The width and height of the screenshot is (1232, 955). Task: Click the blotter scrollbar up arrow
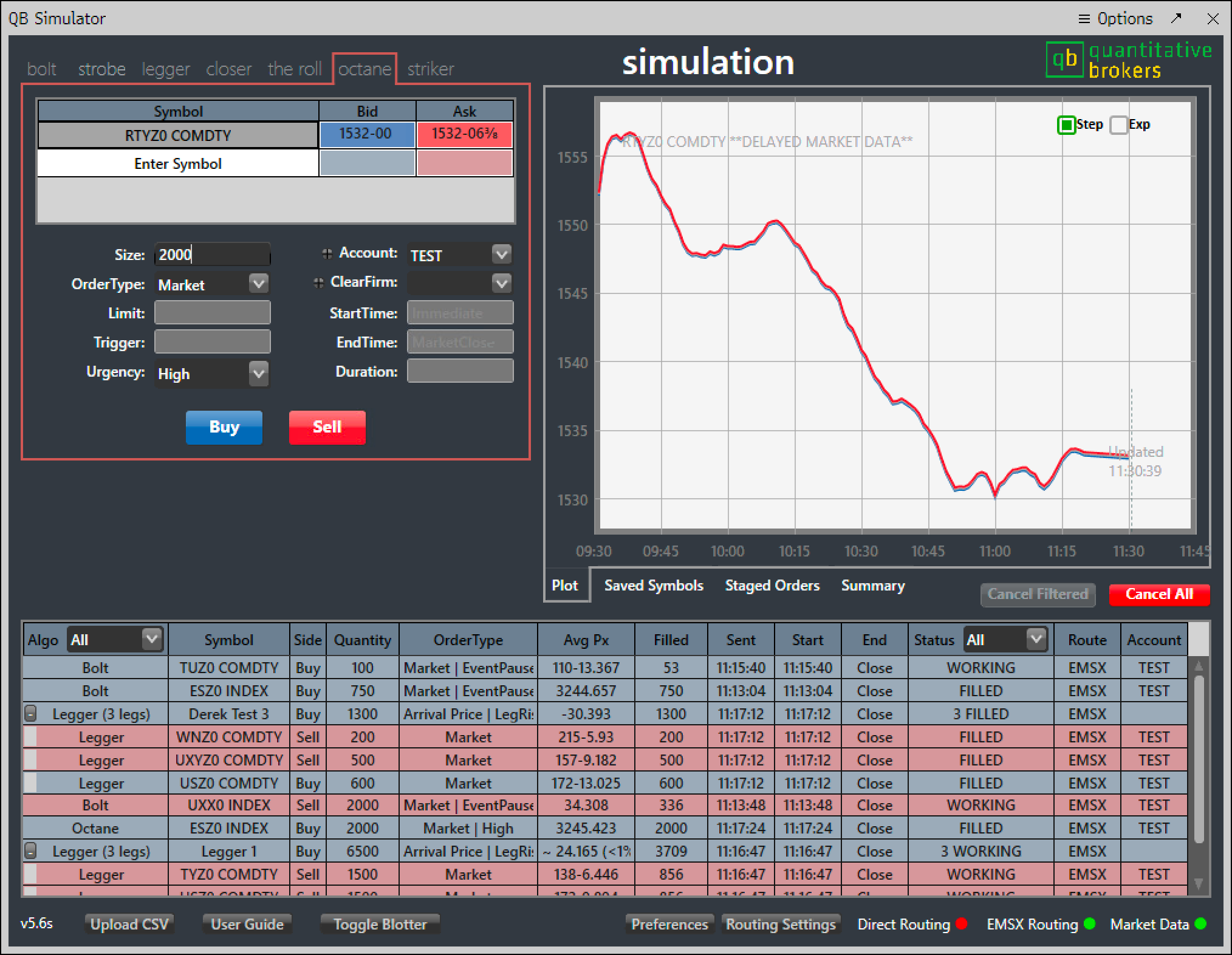(1199, 666)
